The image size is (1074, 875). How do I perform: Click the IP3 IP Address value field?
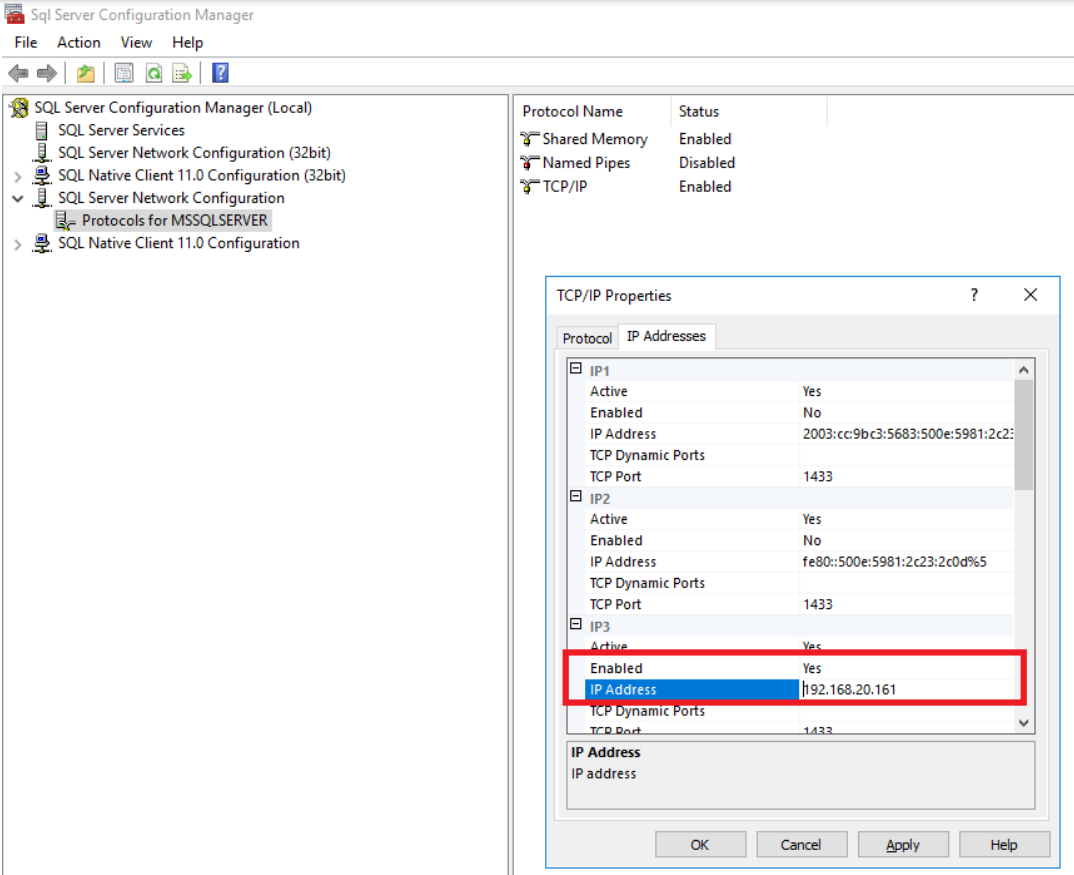coord(905,689)
